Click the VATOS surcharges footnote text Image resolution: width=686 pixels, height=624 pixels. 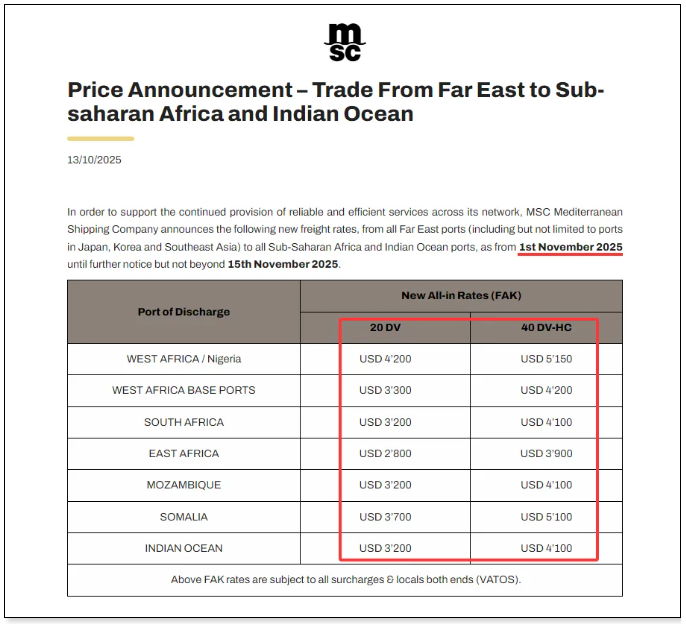pos(345,579)
